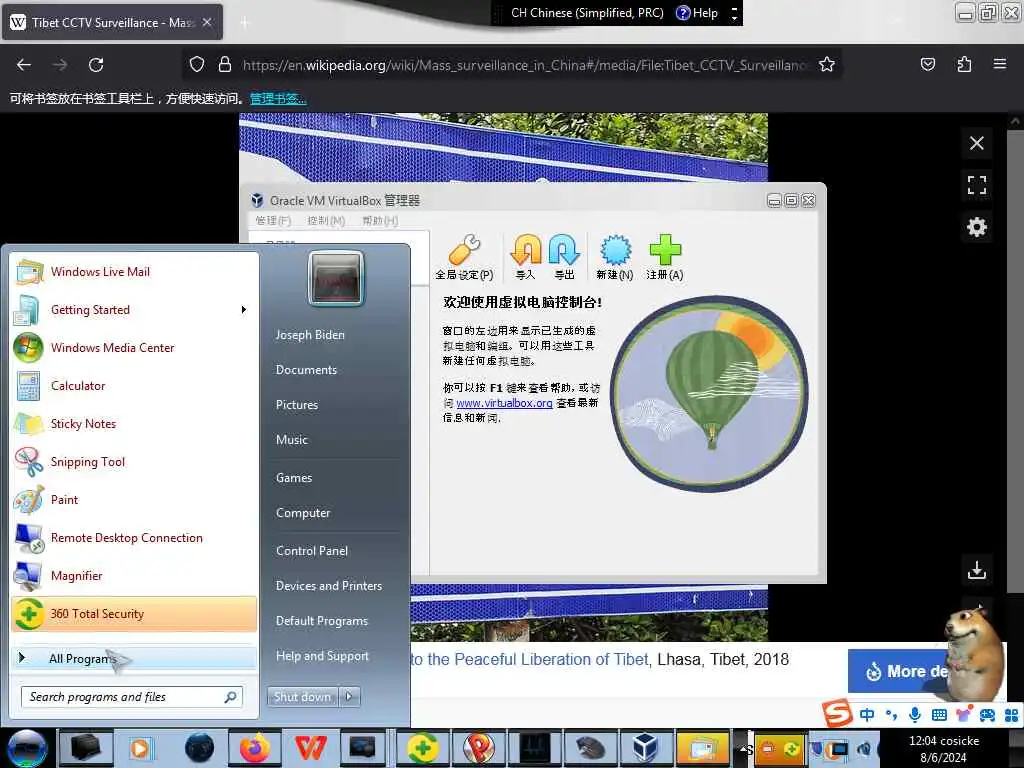Click the Export appliance icon in VirtualBox
Viewport: 1024px width, 768px height.
tap(564, 257)
